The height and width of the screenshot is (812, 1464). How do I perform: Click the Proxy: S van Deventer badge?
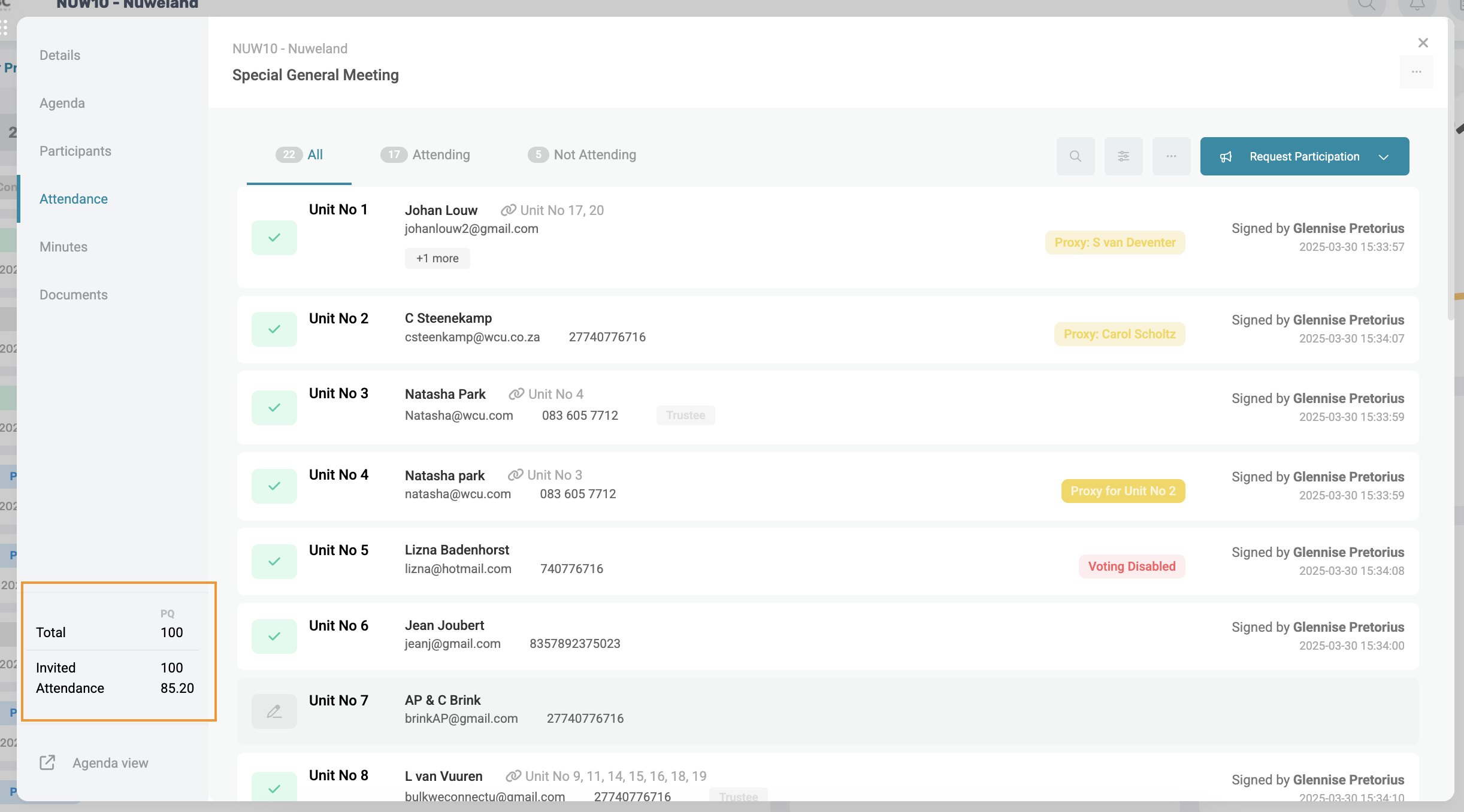click(1114, 243)
